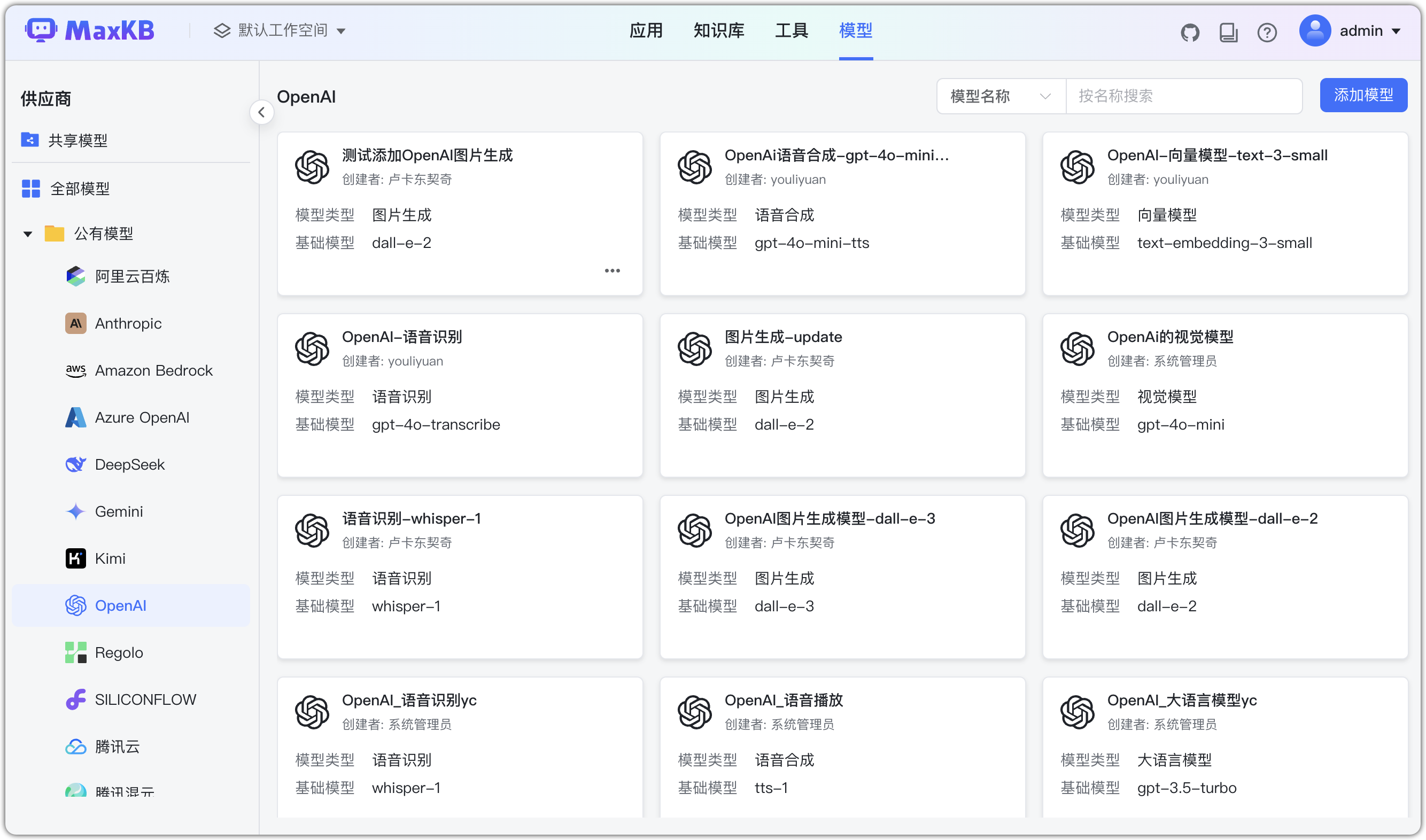
Task: Click the 添加模型 button
Action: pyautogui.click(x=1363, y=95)
